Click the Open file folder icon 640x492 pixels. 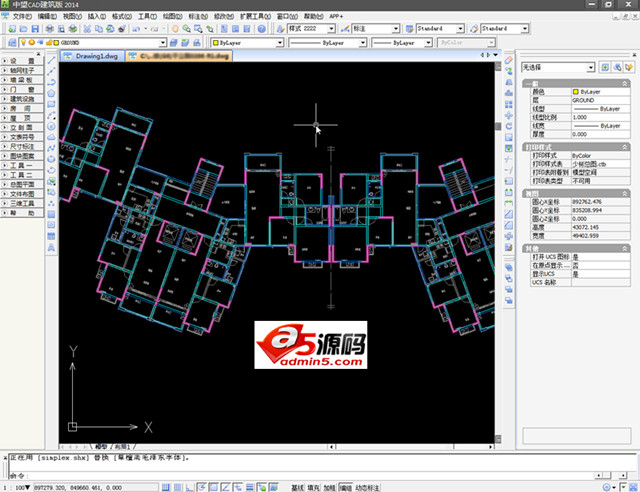[23, 29]
